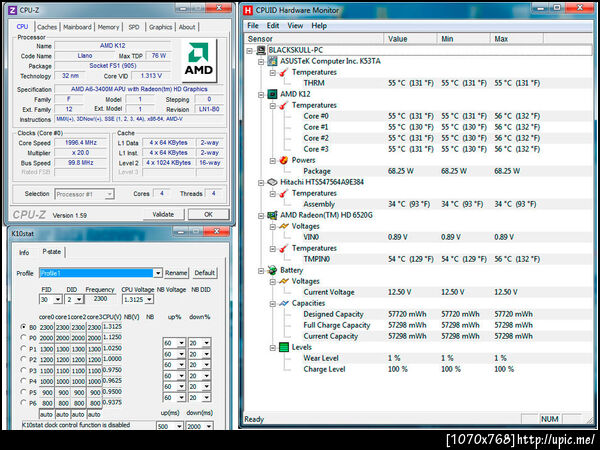This screenshot has width=600, height=450.
Task: Click the Sensor column header
Action: 314,39
